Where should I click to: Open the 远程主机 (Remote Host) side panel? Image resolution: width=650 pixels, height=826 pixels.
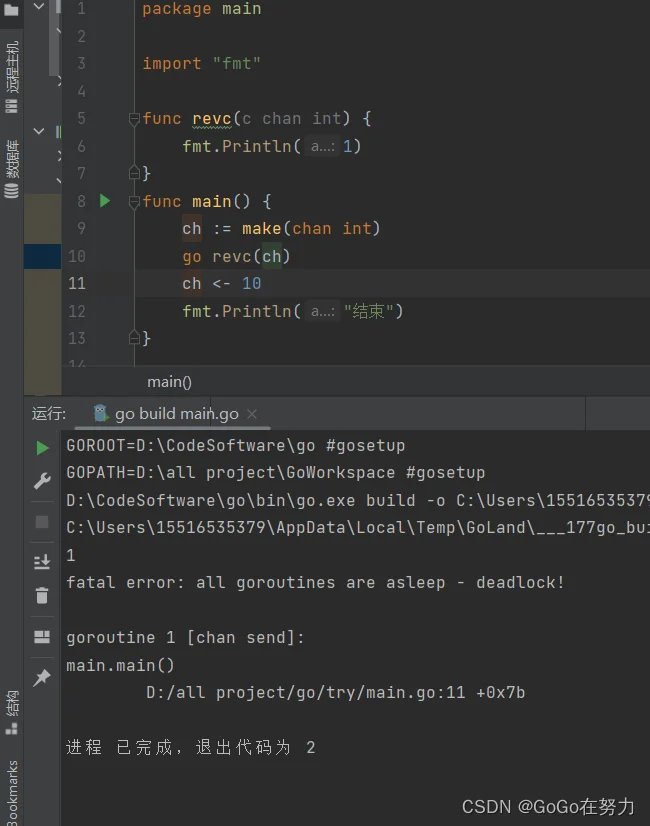pyautogui.click(x=12, y=68)
